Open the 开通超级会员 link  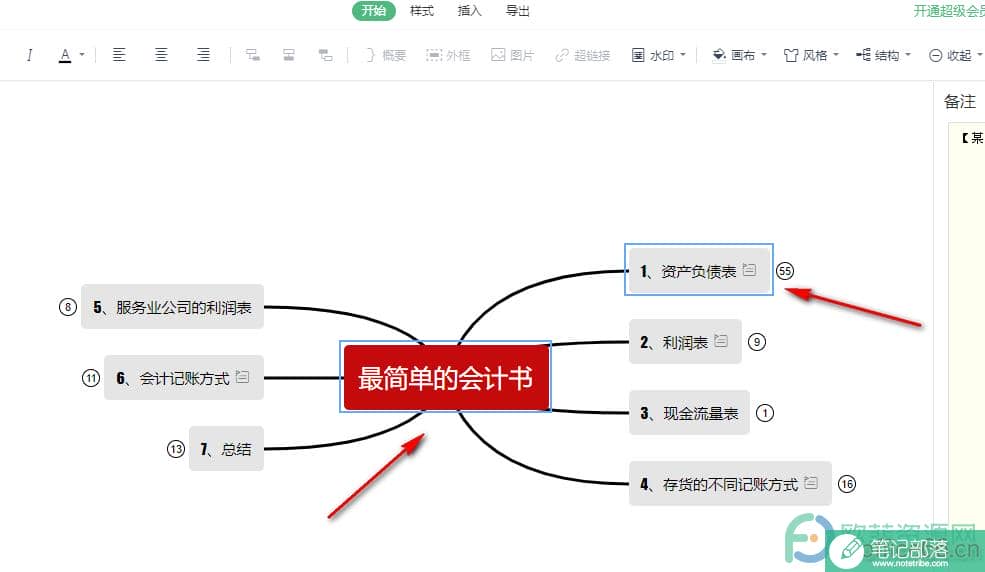[949, 11]
